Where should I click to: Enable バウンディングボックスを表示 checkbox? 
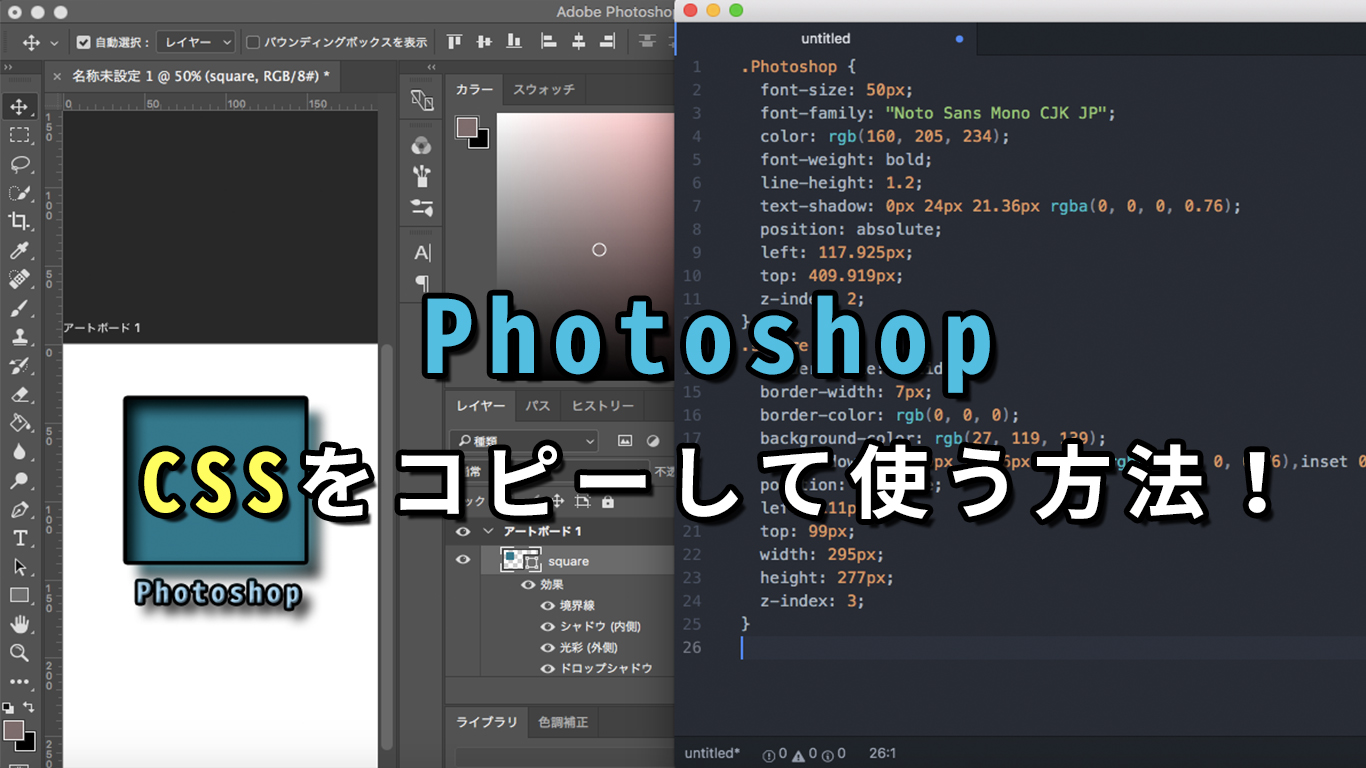253,42
